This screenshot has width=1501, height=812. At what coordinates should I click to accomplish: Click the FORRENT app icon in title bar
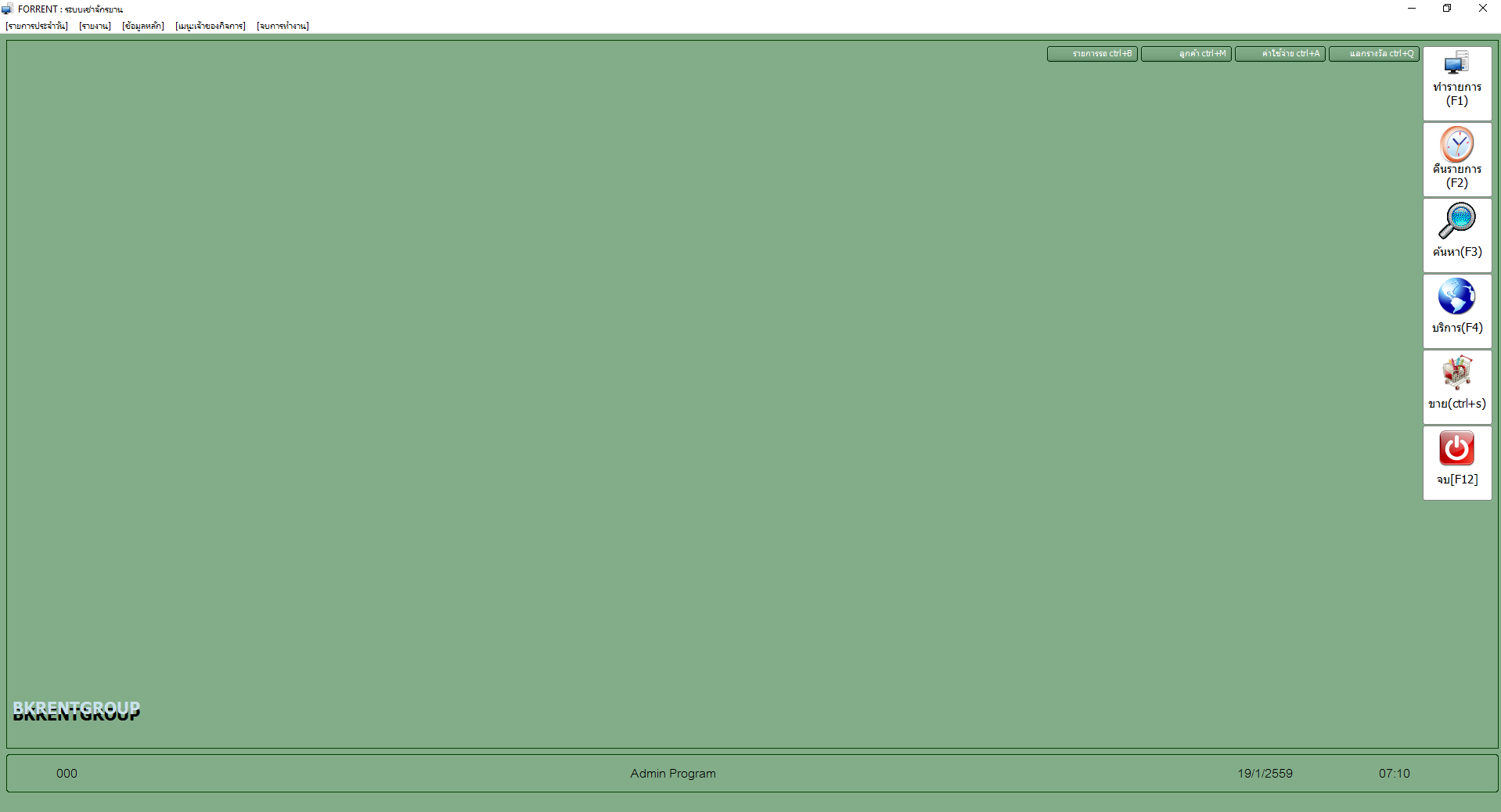tap(8, 9)
